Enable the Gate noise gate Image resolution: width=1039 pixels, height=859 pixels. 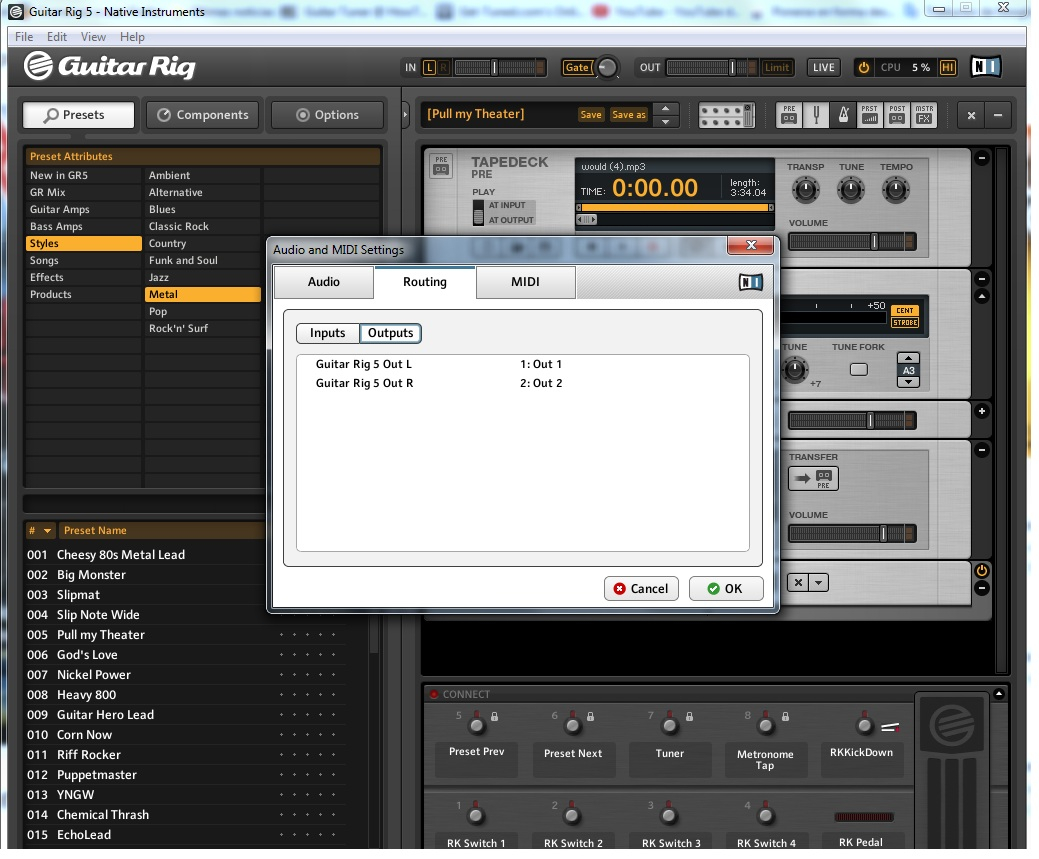tap(577, 68)
